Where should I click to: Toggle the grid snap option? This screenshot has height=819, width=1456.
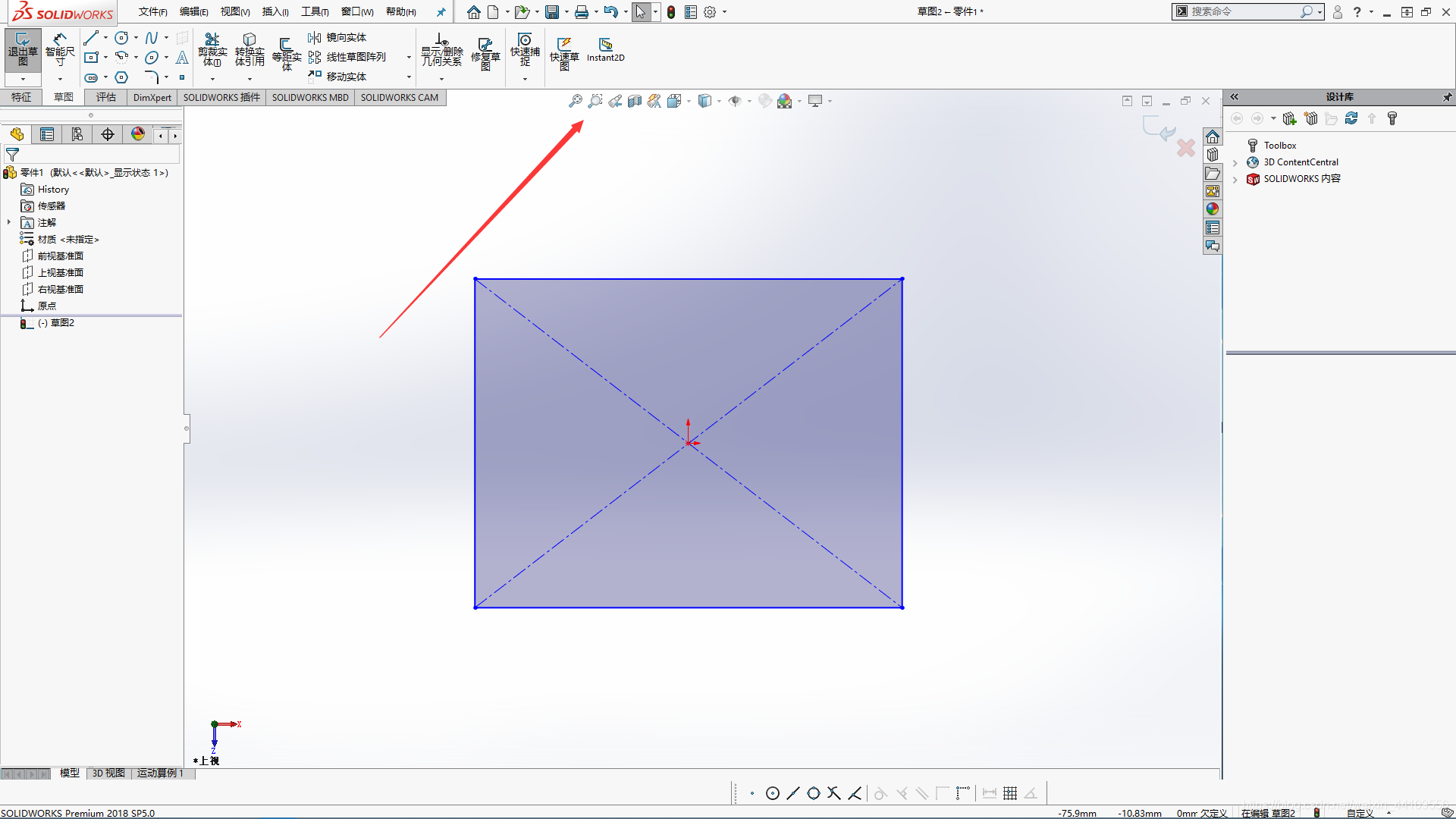(1010, 793)
